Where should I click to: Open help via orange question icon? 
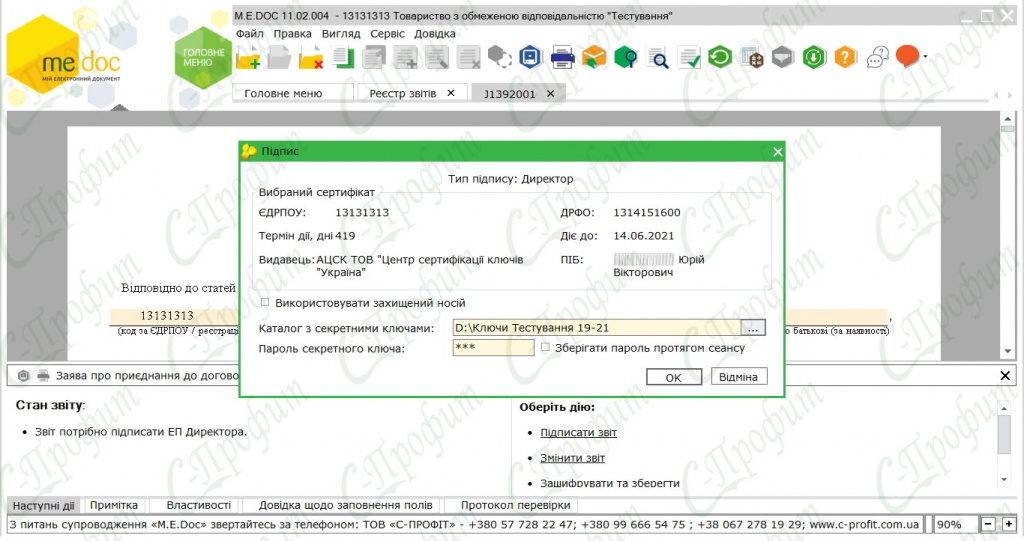click(x=845, y=57)
